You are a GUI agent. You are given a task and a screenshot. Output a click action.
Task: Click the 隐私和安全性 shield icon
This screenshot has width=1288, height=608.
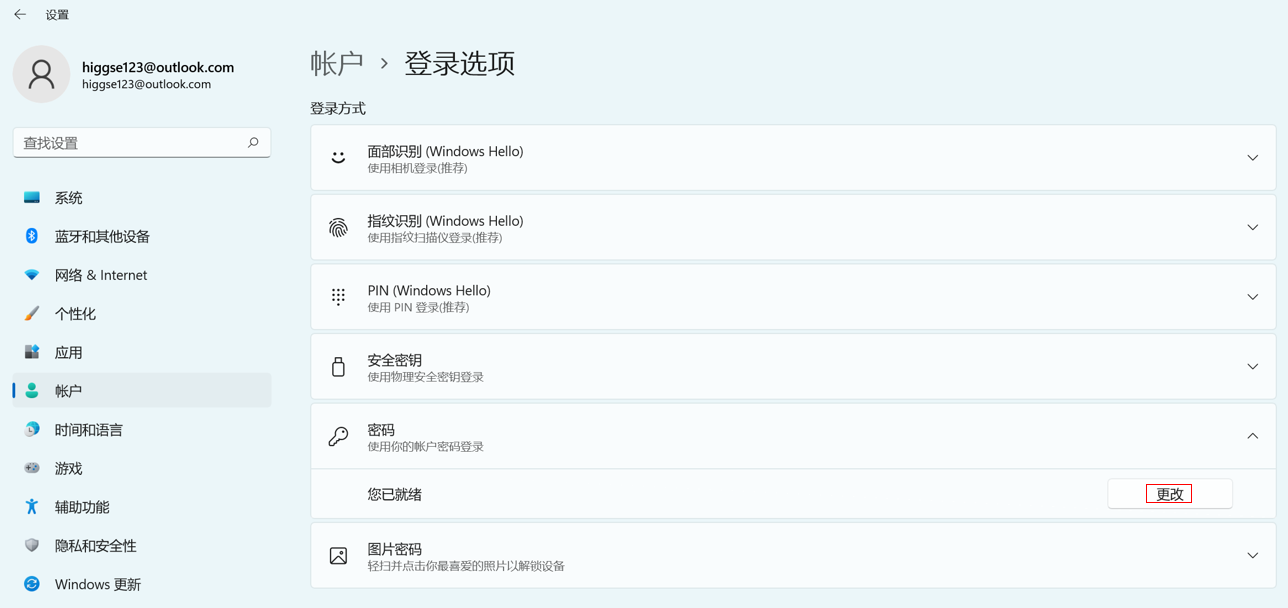click(32, 546)
